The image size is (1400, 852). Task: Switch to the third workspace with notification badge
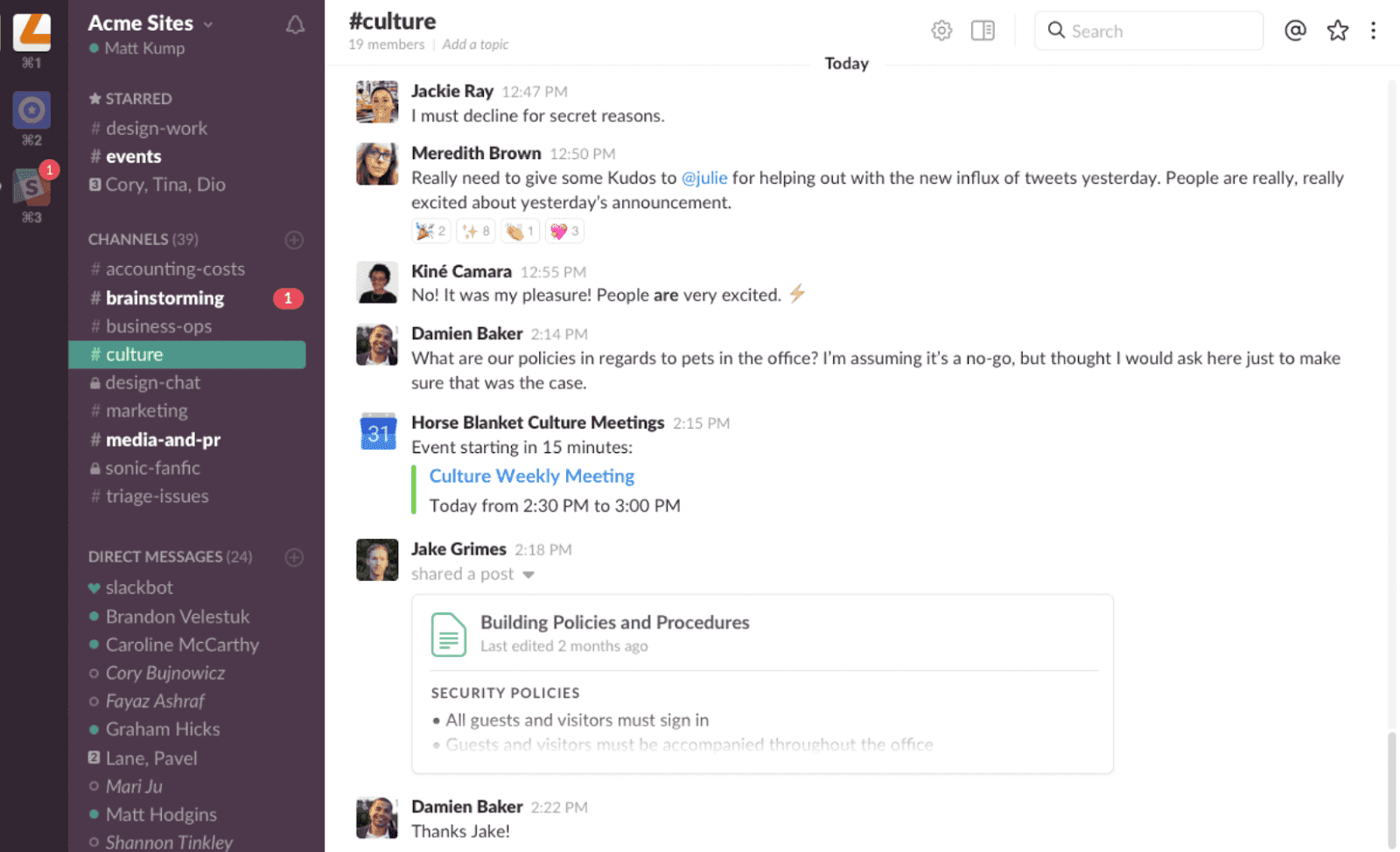coord(31,187)
